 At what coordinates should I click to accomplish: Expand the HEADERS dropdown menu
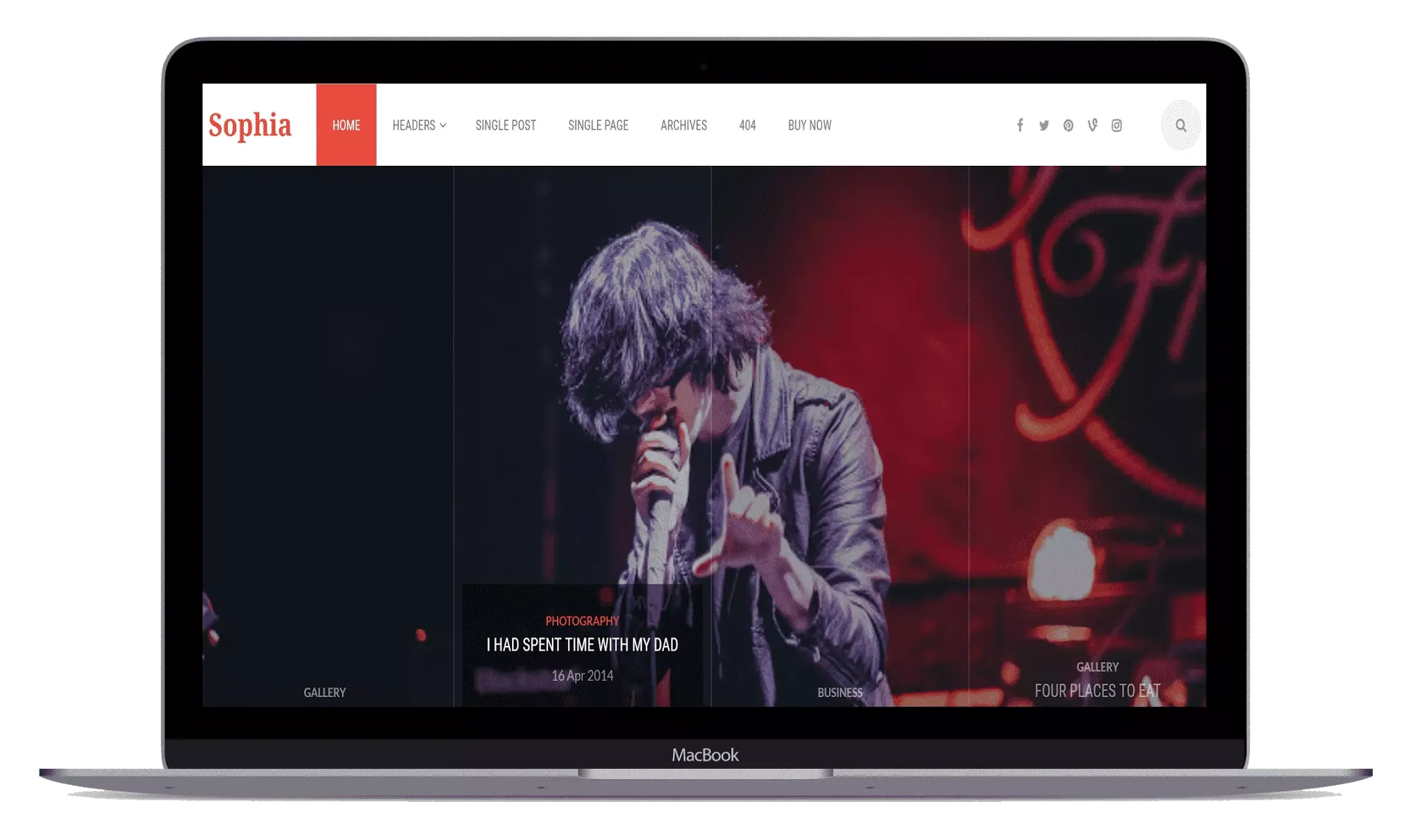419,125
